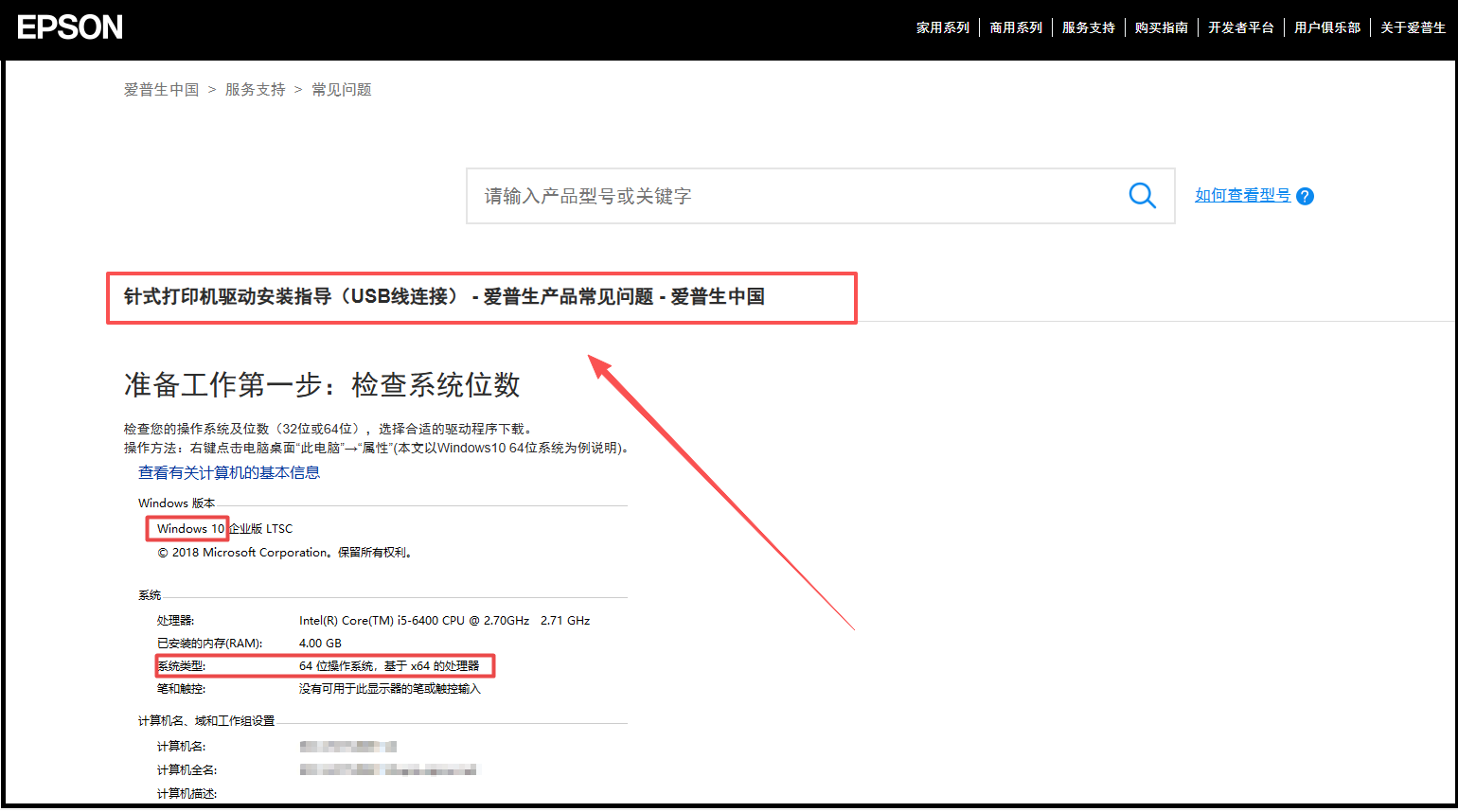This screenshot has width=1458, height=812.
Task: Click the 检查您的操作系统及位数 instruction line
Action: click(x=329, y=429)
